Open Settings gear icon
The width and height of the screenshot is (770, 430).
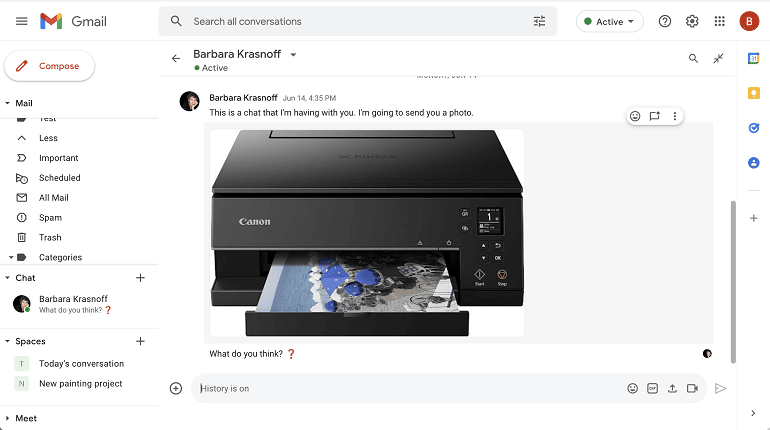(x=692, y=21)
